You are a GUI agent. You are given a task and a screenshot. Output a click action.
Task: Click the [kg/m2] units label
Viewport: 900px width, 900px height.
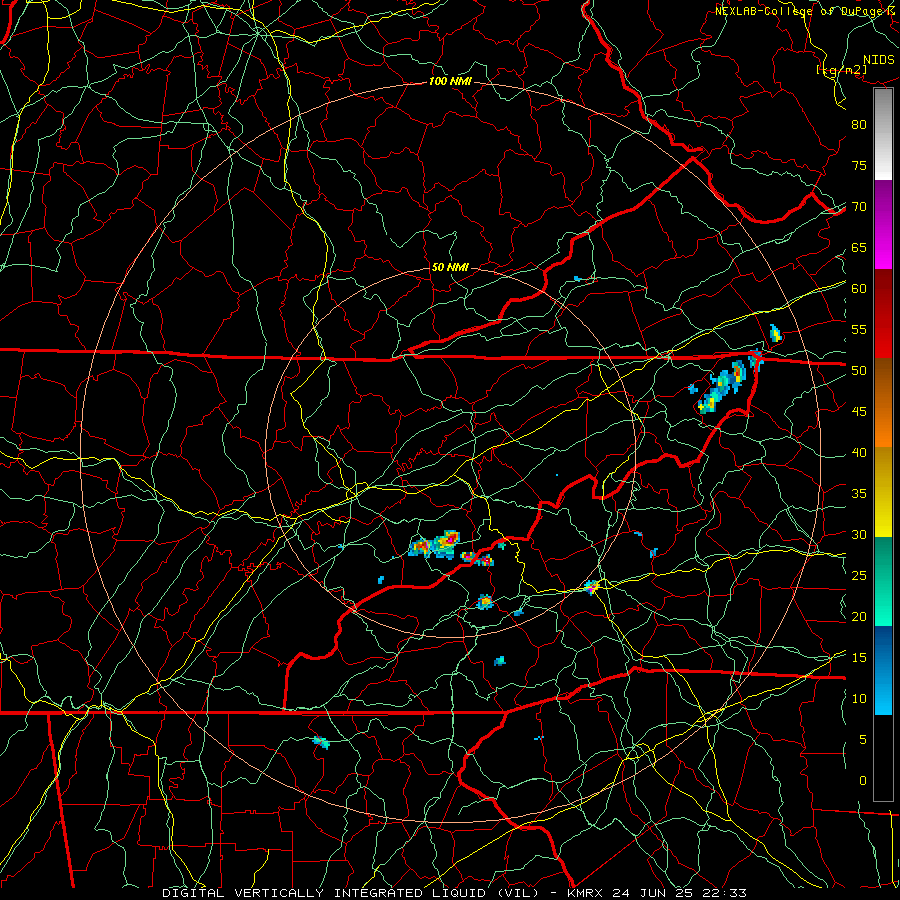click(841, 70)
